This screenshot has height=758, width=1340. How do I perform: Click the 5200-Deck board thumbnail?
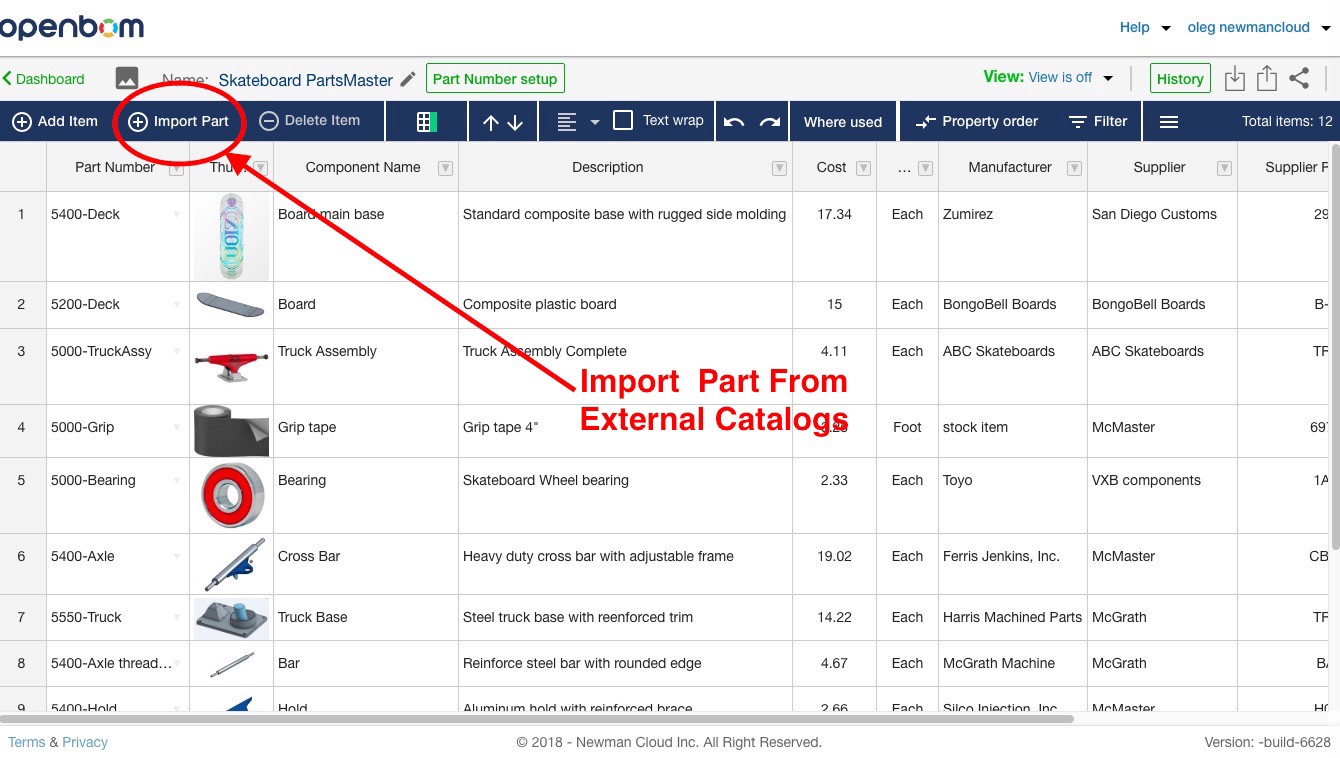[x=231, y=304]
